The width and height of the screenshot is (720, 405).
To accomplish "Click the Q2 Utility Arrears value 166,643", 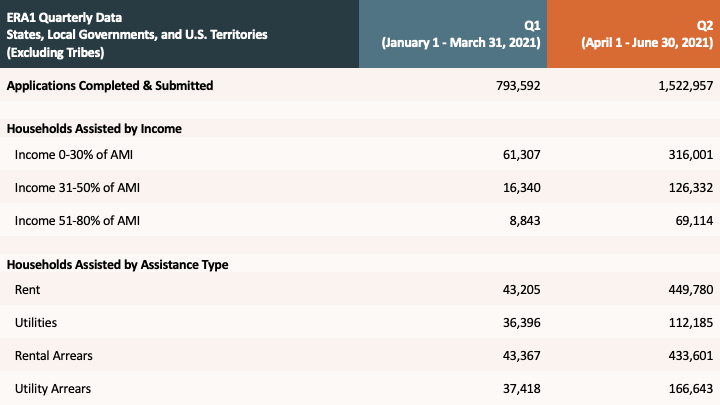I will click(689, 388).
